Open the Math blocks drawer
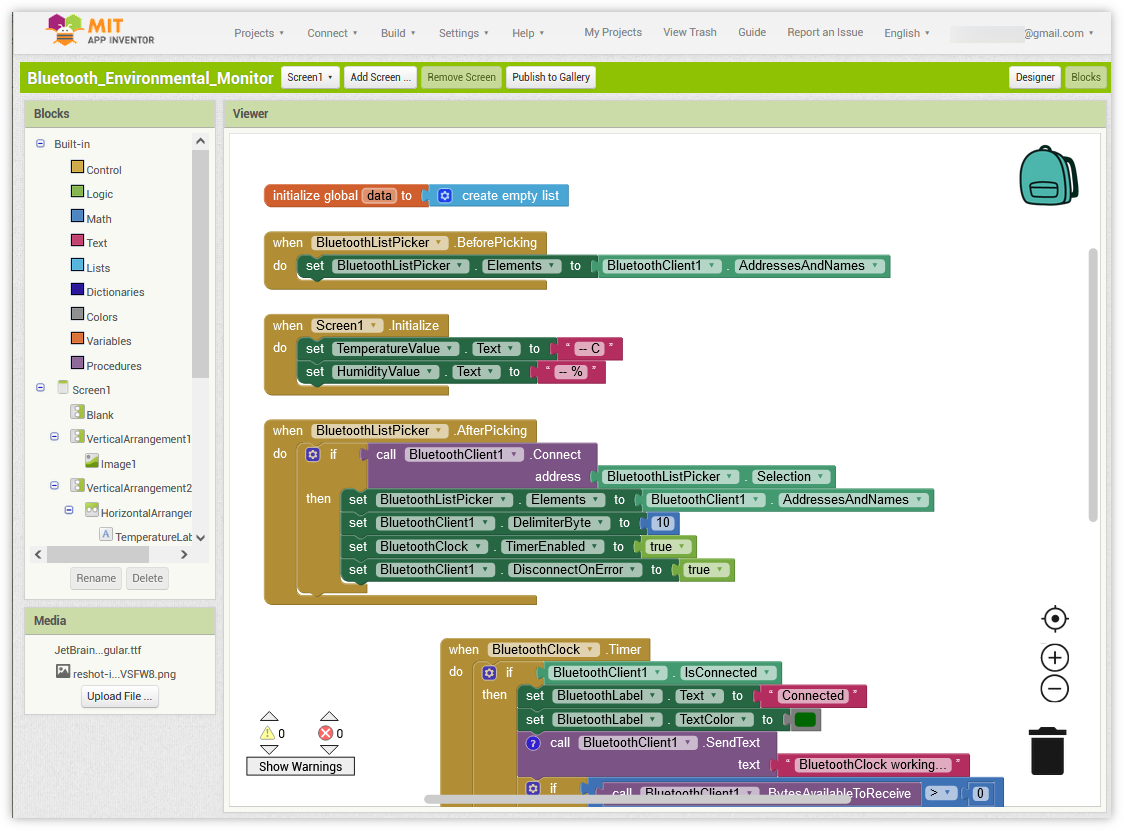1124x831 pixels. coord(91,219)
